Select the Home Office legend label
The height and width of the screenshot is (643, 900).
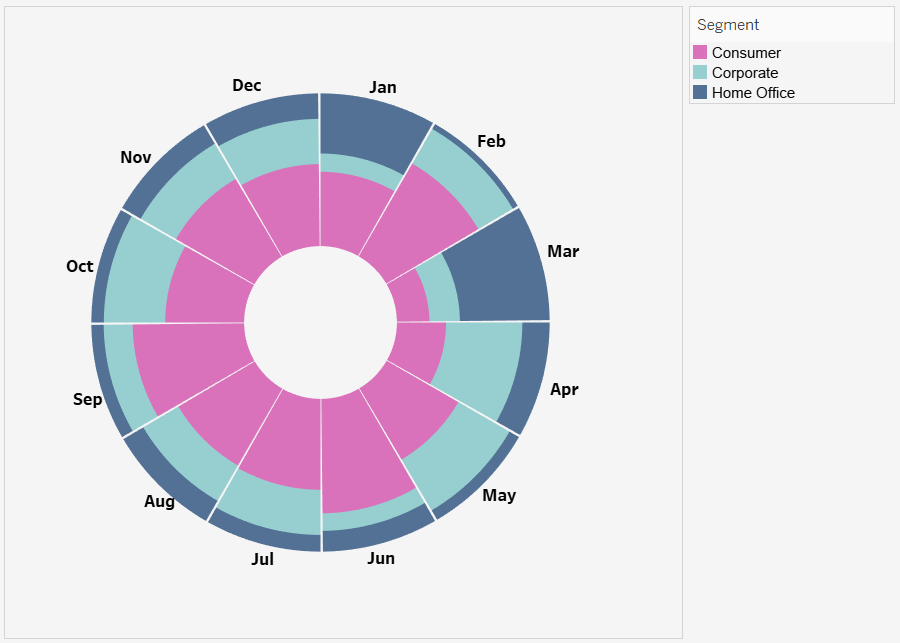[x=753, y=93]
